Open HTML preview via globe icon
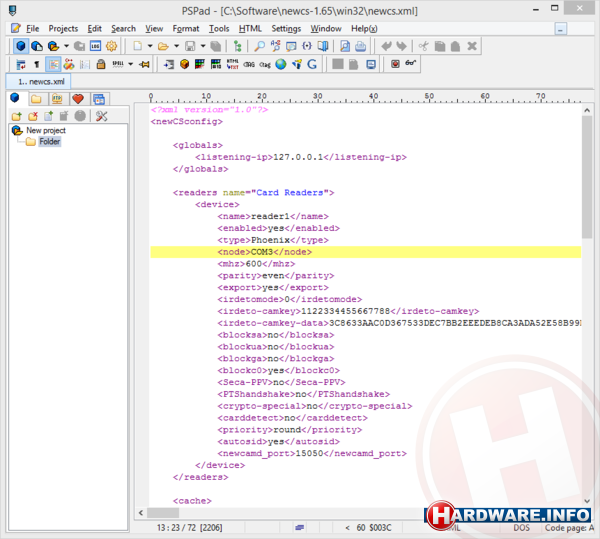Image resolution: width=600 pixels, height=539 pixels. tap(280, 64)
